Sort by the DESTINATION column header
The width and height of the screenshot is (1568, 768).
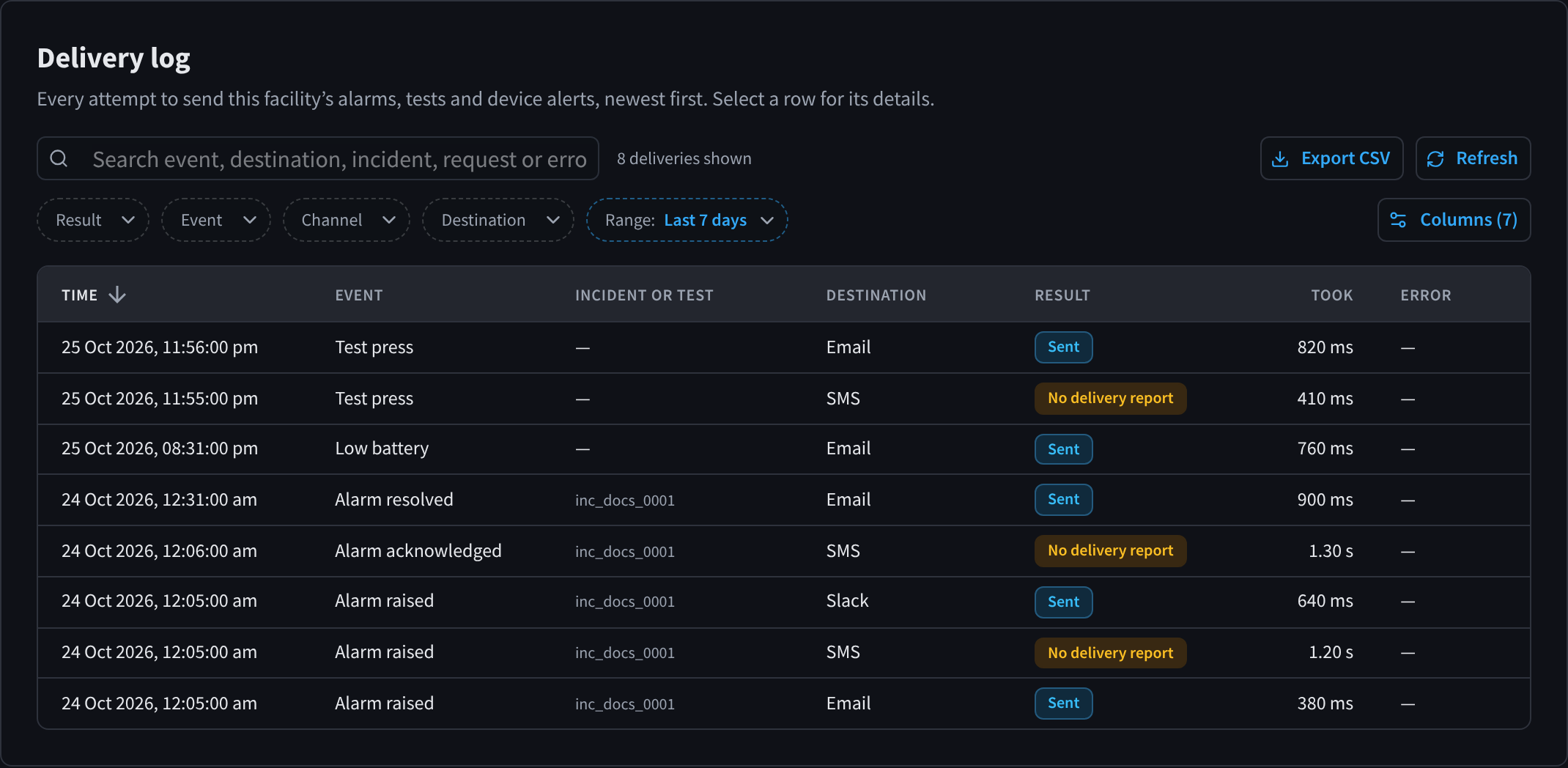[876, 295]
